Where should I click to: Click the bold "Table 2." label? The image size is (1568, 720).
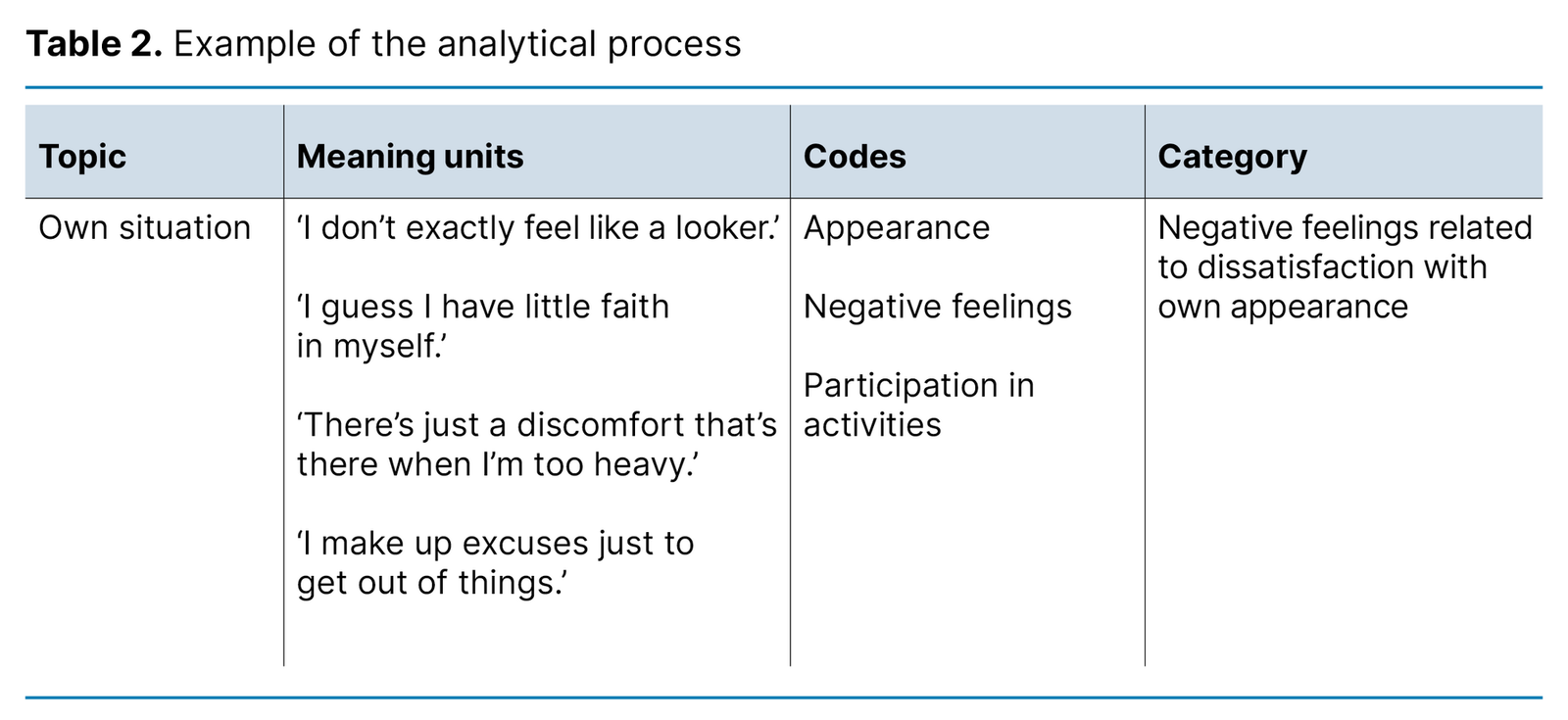[93, 44]
